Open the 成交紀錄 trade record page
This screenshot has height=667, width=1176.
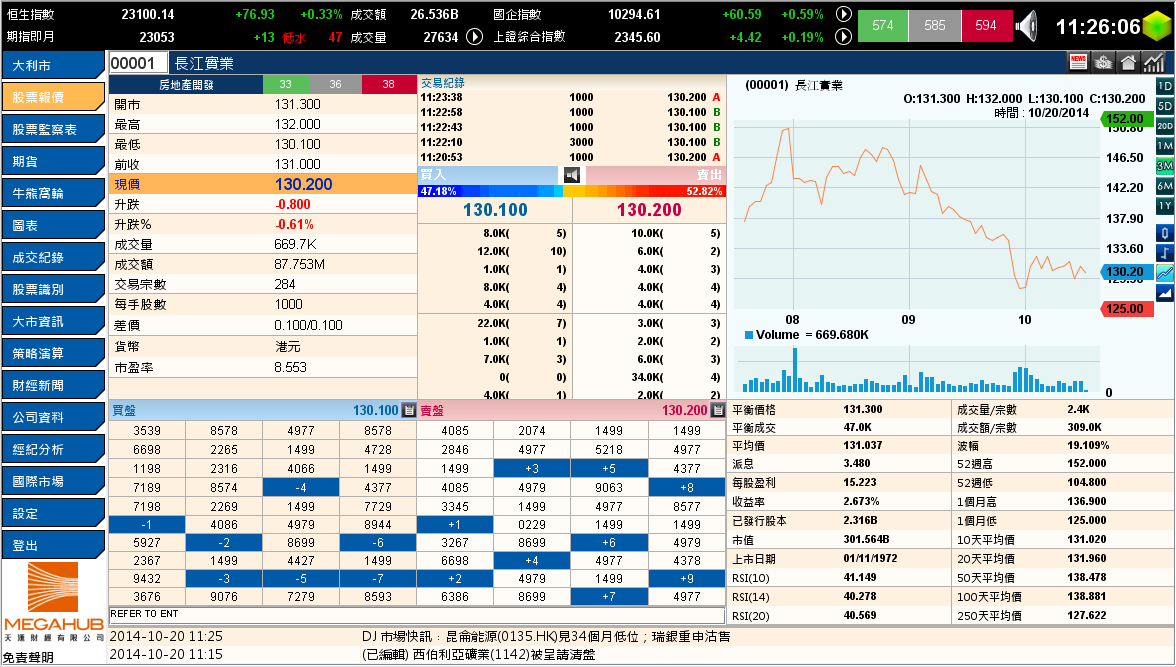point(52,257)
